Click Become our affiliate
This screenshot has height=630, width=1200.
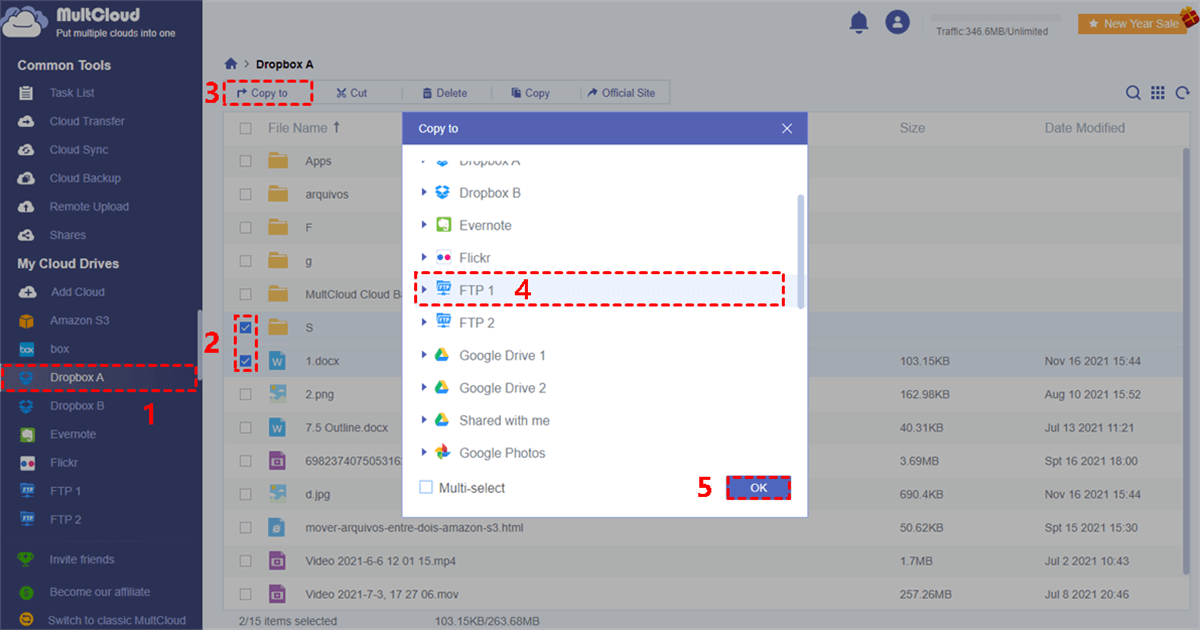[100, 592]
